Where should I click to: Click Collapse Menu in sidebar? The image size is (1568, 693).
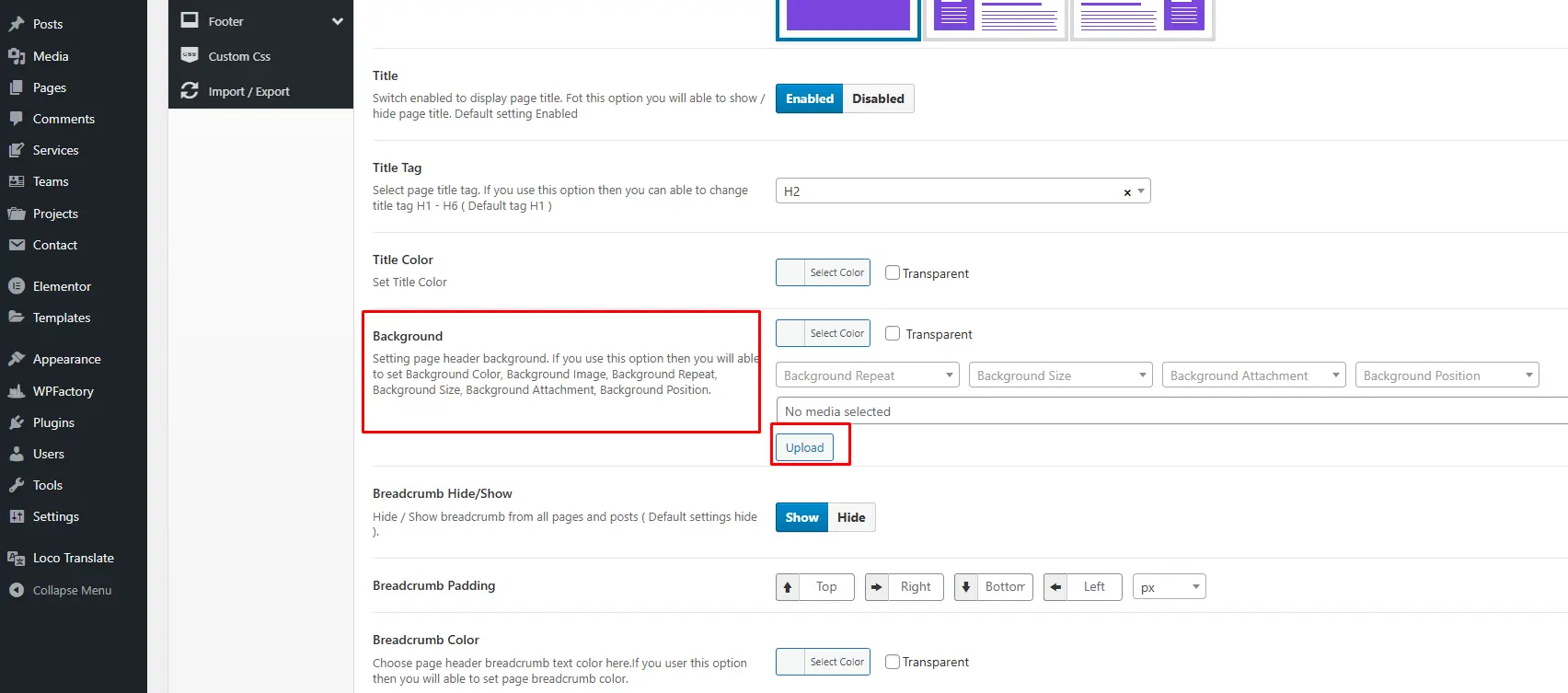(74, 590)
